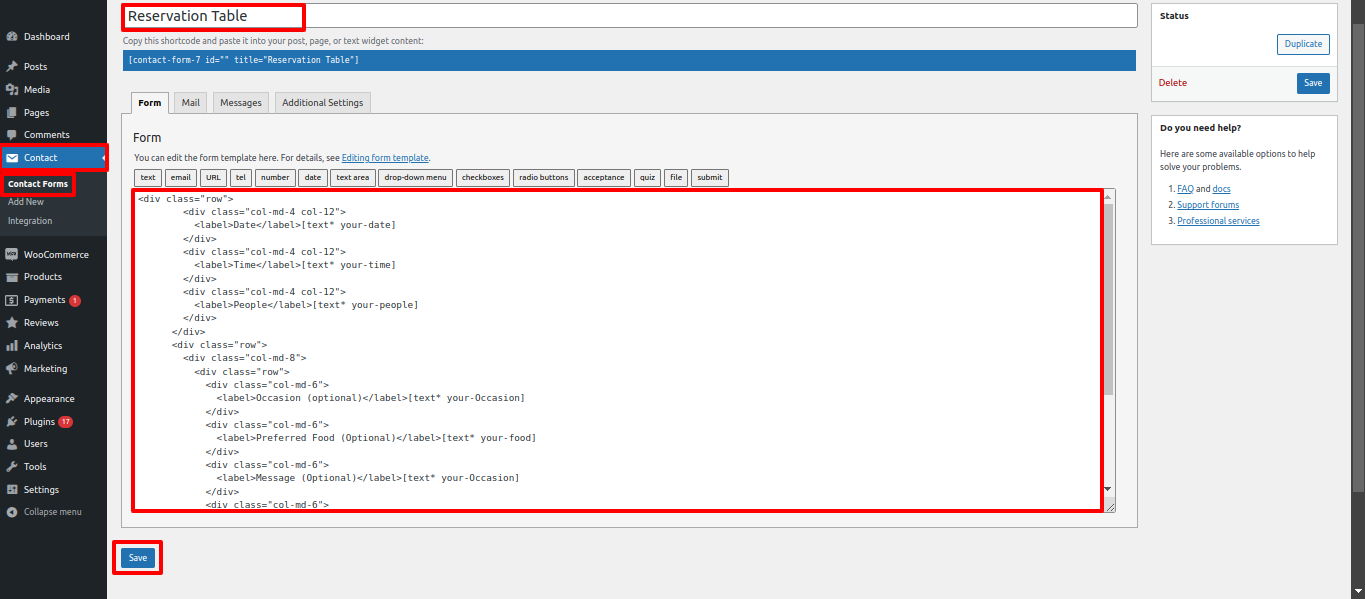The height and width of the screenshot is (599, 1365).
Task: Insert a radio buttons form tag
Action: [x=543, y=178]
